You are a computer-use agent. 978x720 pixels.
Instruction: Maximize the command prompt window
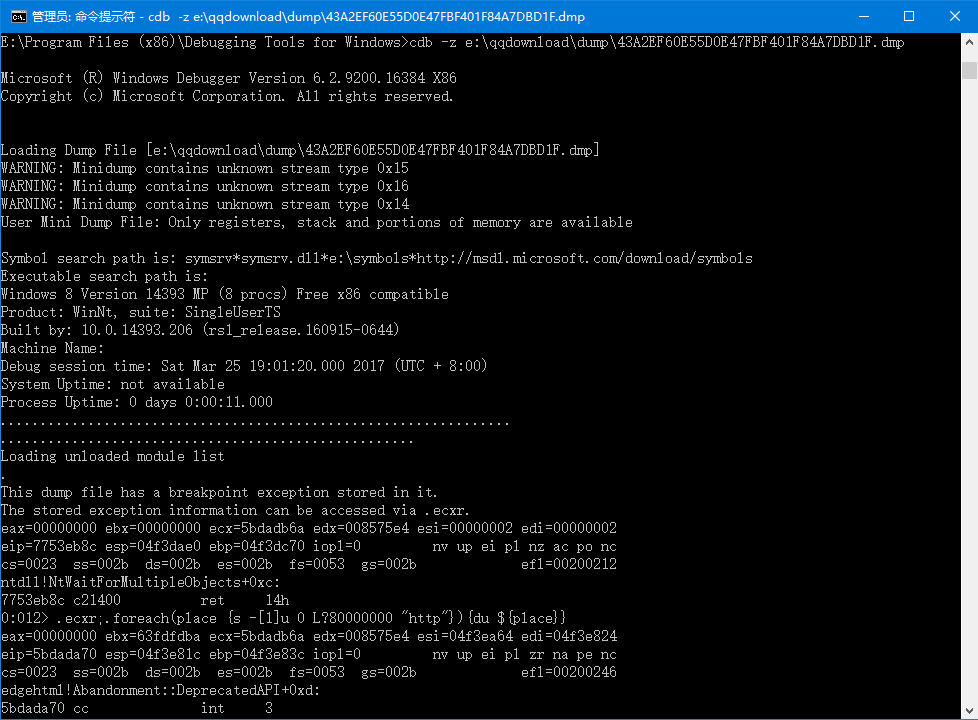tap(909, 16)
